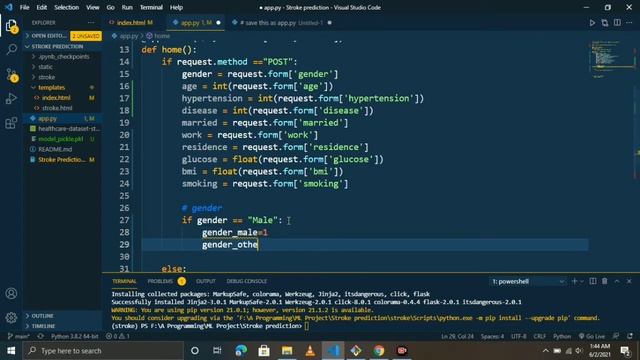
Task: Expand the .ipynb_checkpoints folder
Action: pos(63,57)
